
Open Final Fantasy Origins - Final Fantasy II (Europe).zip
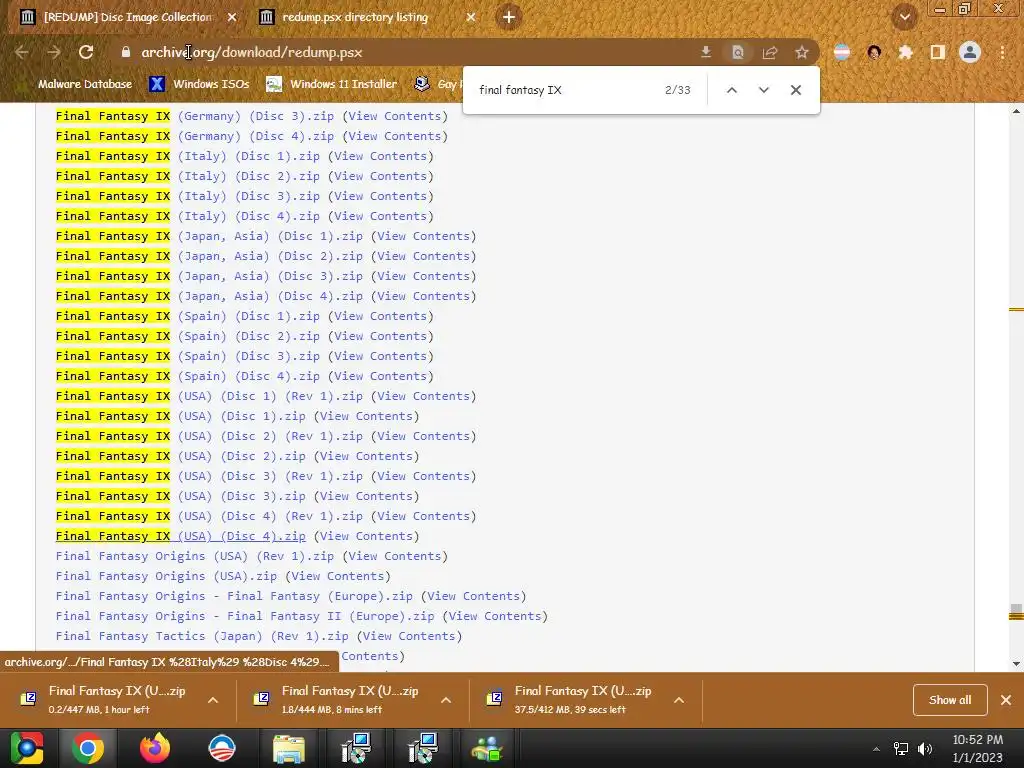tap(245, 616)
